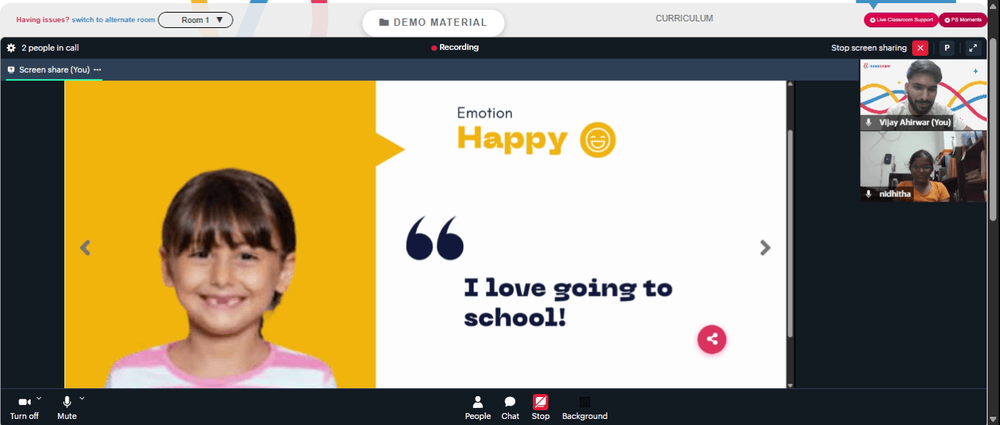The image size is (1000, 425).
Task: Open the Demo Material folder button
Action: 433,22
